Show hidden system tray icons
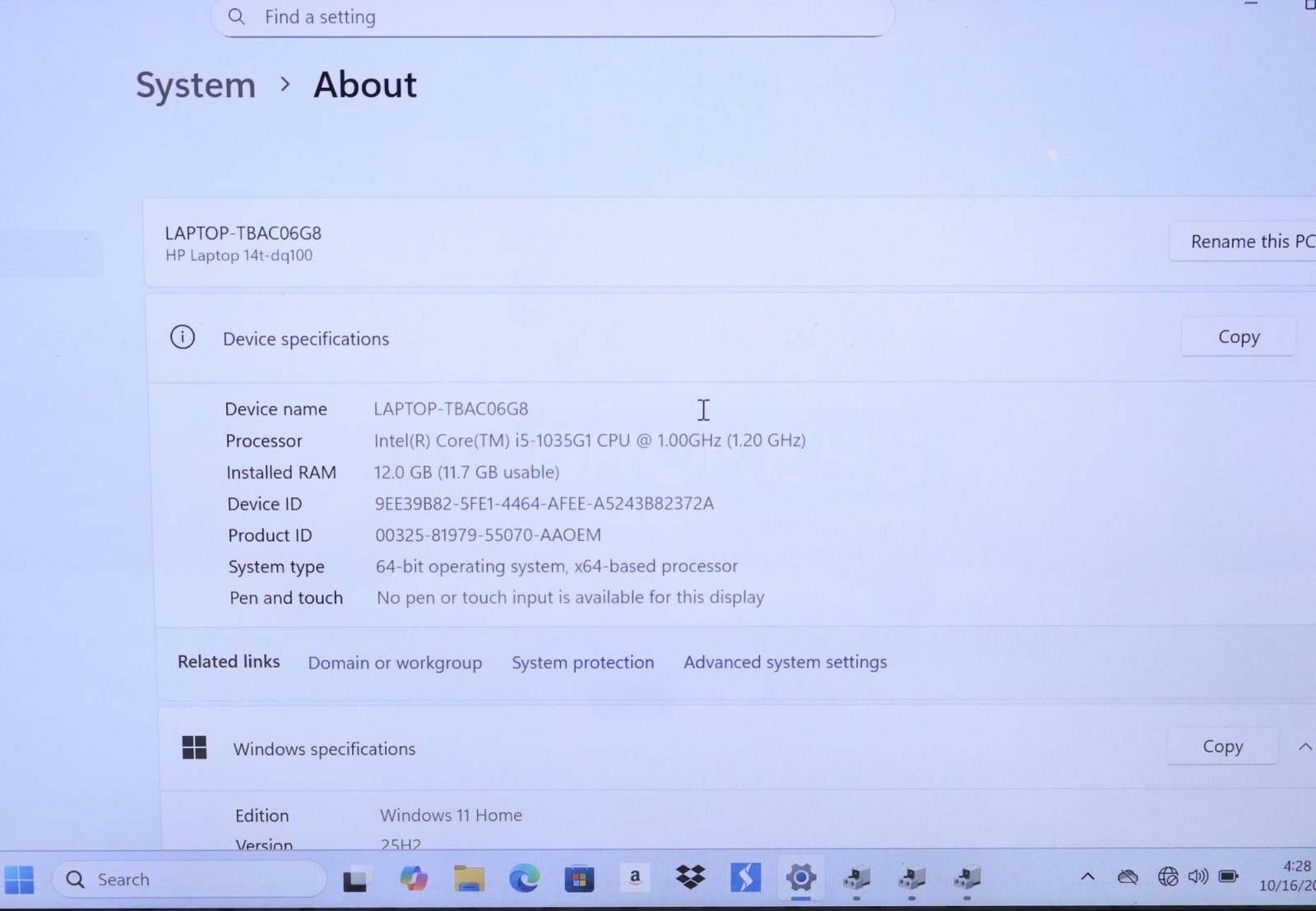The image size is (1316, 911). point(1087,876)
